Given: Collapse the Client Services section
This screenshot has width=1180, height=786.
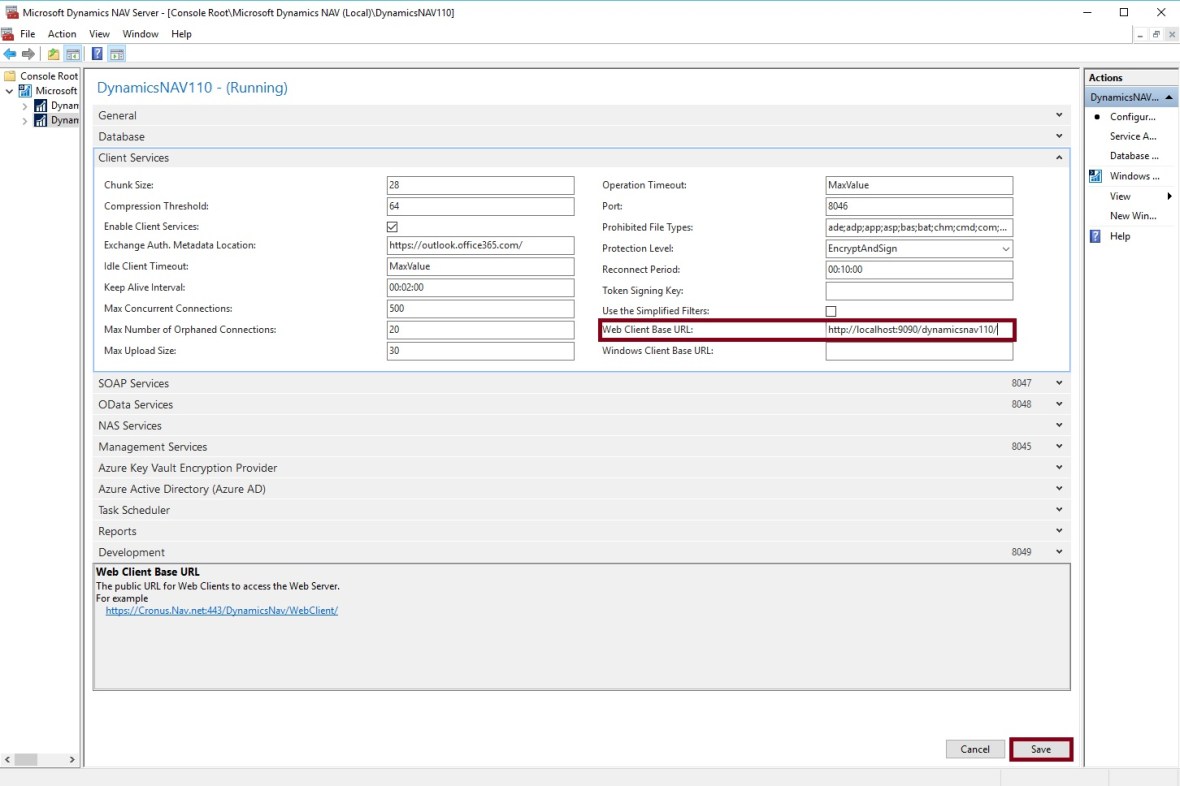Looking at the screenshot, I should click(1059, 158).
